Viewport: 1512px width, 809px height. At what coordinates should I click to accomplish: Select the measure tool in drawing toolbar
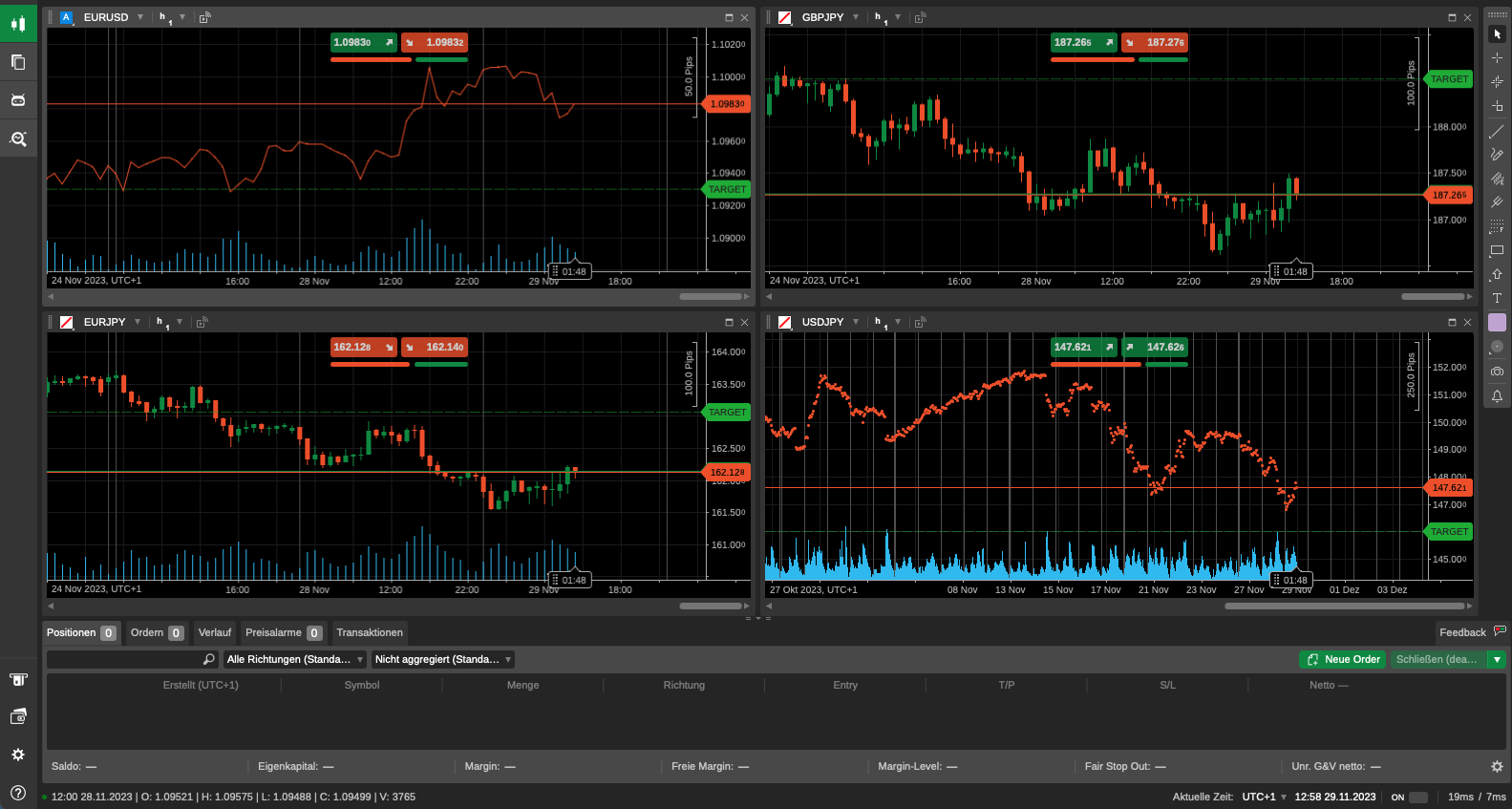point(1497,106)
